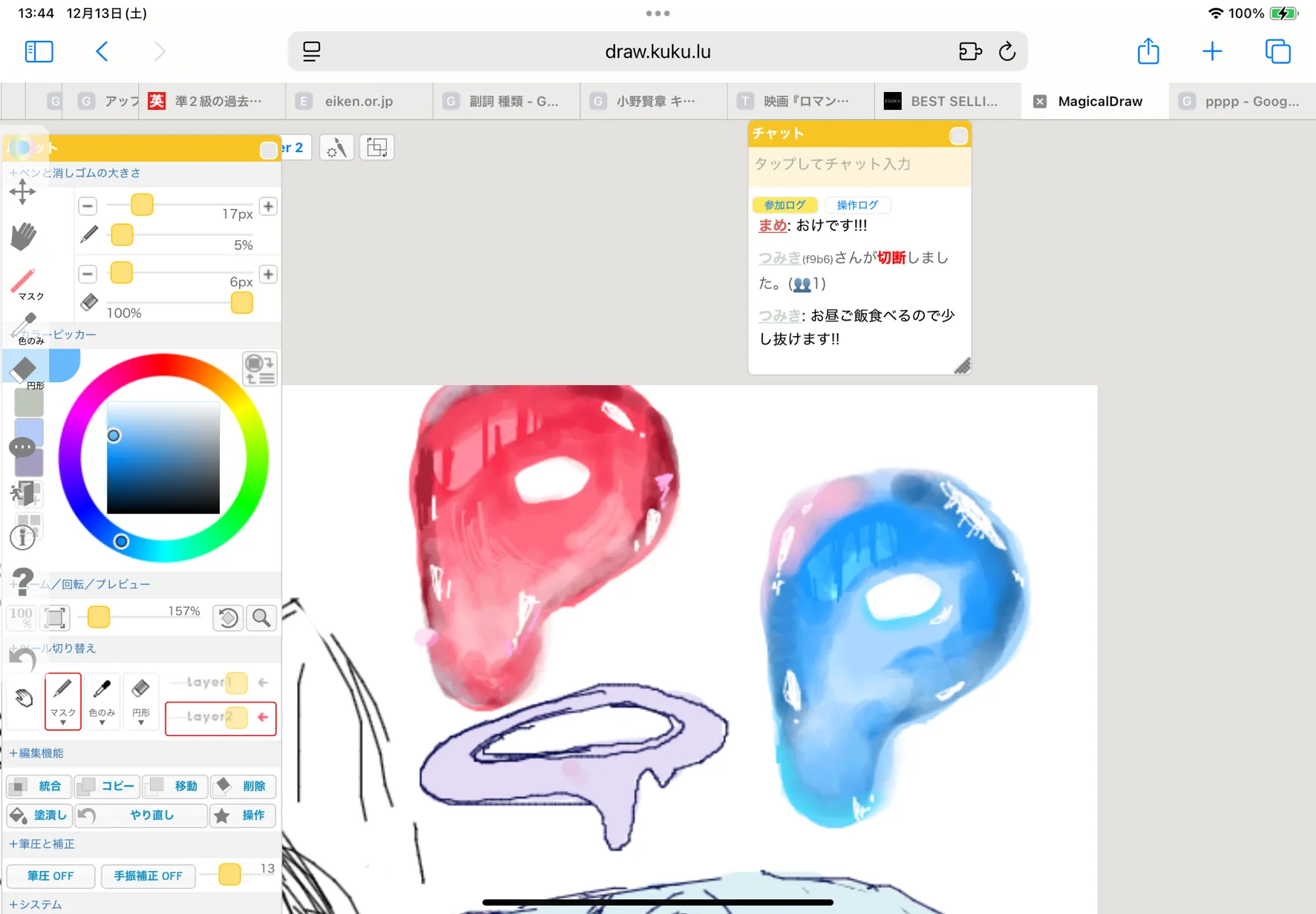Go back in Safari

(102, 51)
